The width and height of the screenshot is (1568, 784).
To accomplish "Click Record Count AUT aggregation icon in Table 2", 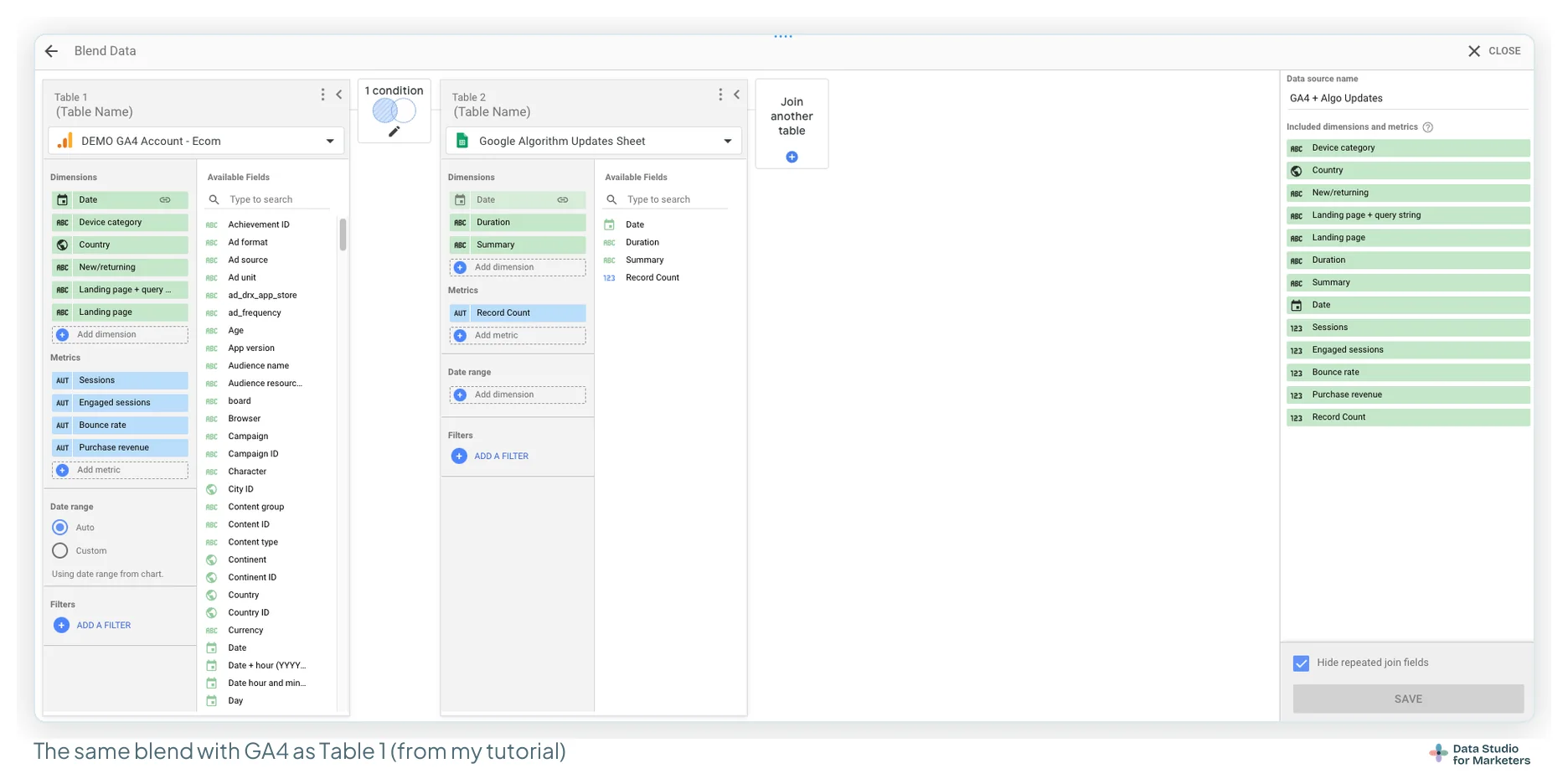I will [x=460, y=313].
